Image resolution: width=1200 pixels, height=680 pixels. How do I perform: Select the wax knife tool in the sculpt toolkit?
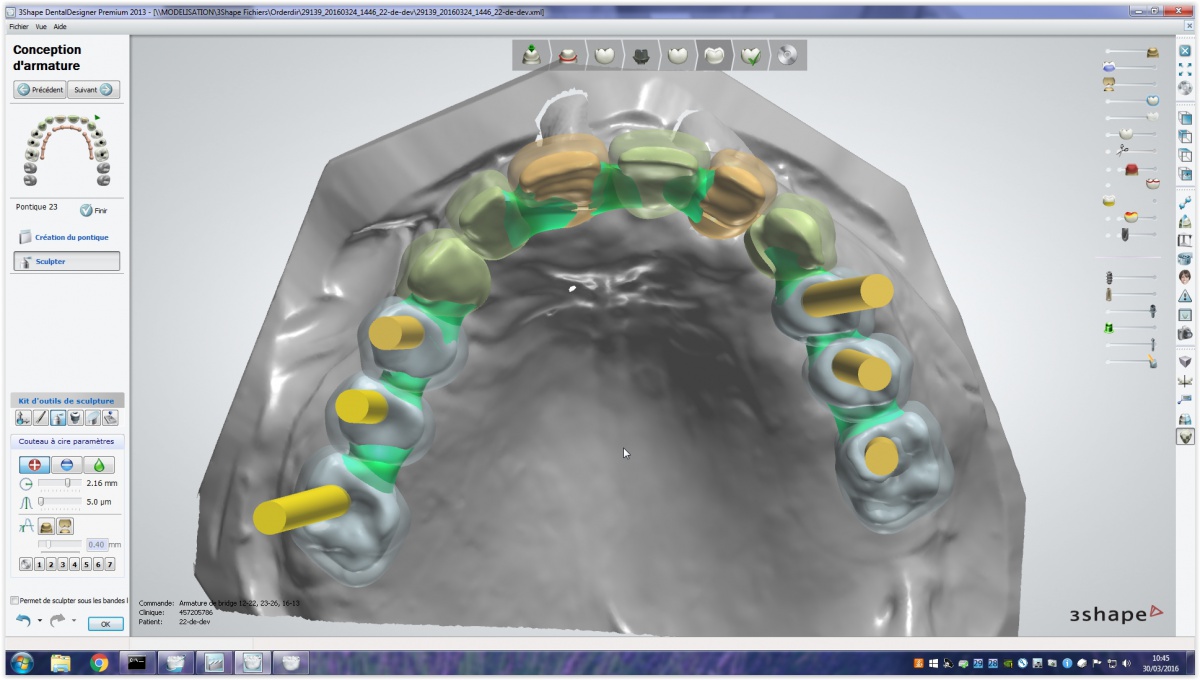[59, 418]
